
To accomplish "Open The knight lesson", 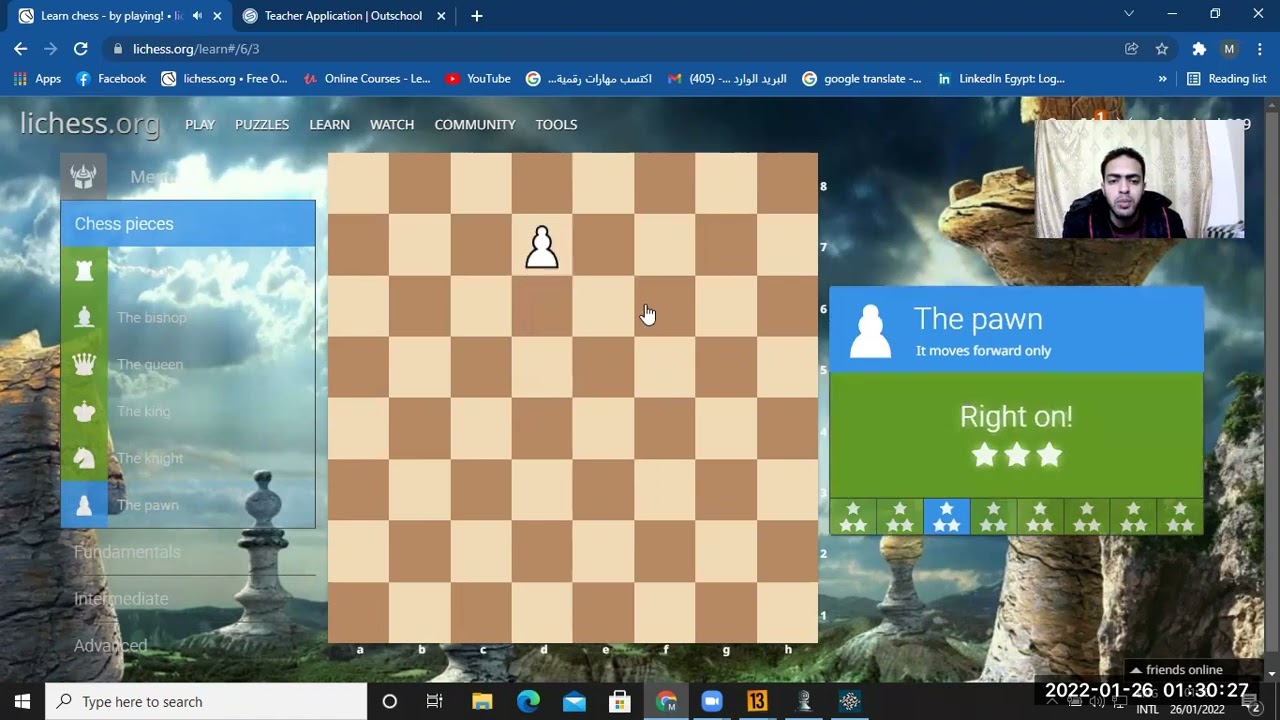I will (150, 458).
